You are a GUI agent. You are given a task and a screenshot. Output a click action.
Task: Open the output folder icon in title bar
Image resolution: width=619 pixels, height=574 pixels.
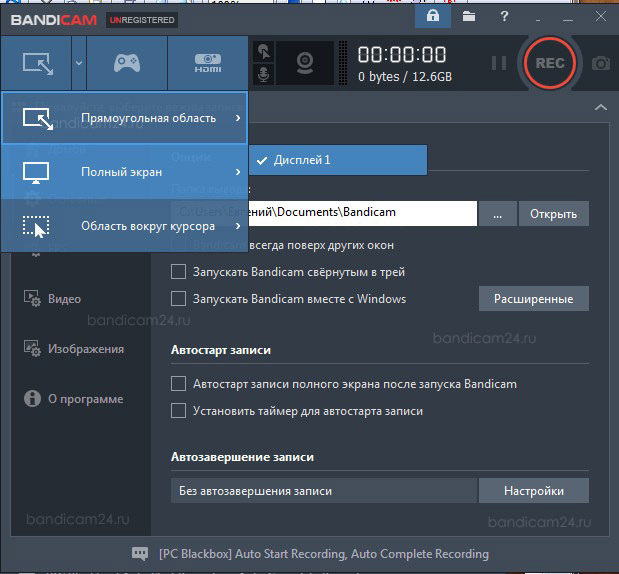click(469, 16)
